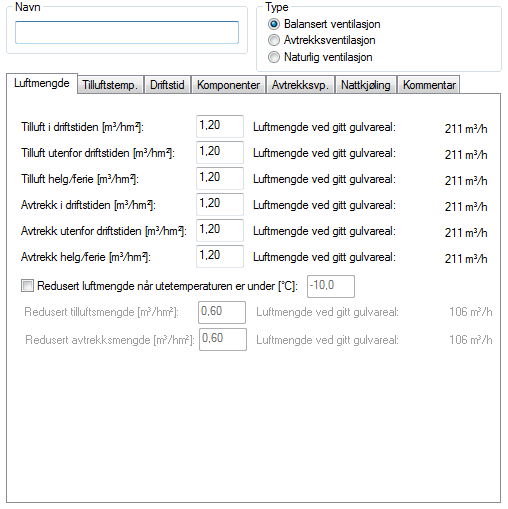This screenshot has width=508, height=509.
Task: Click the Avtrekk i driftstiden field
Action: pyautogui.click(x=220, y=204)
